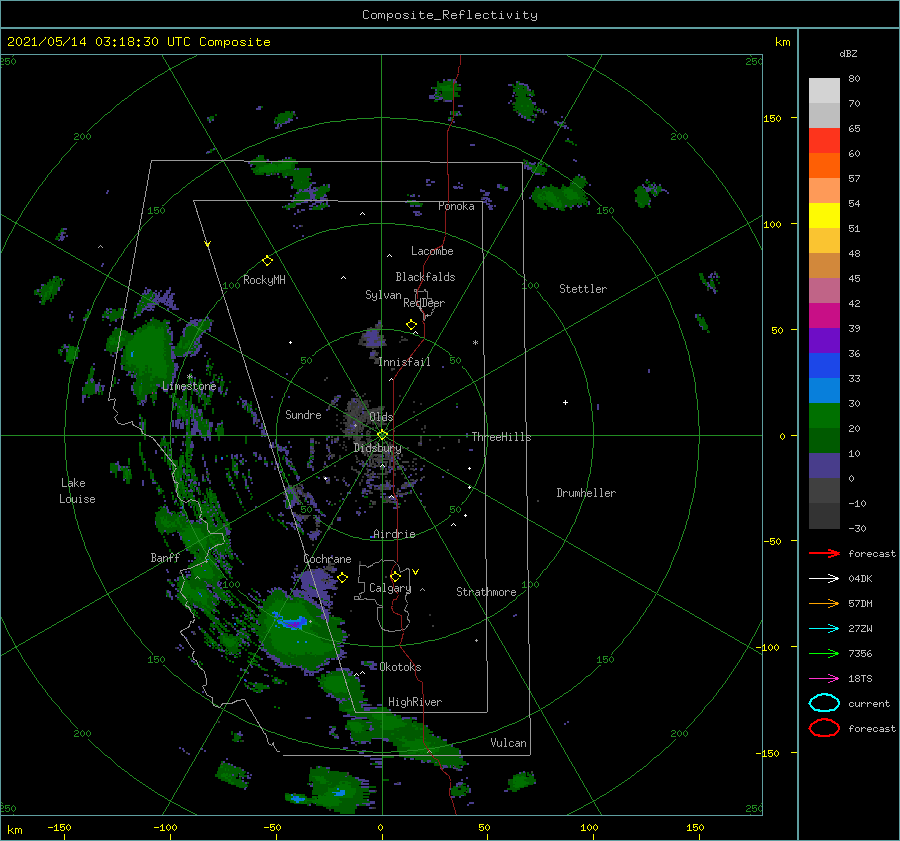
Task: Click the Banff town label
Action: point(165,557)
